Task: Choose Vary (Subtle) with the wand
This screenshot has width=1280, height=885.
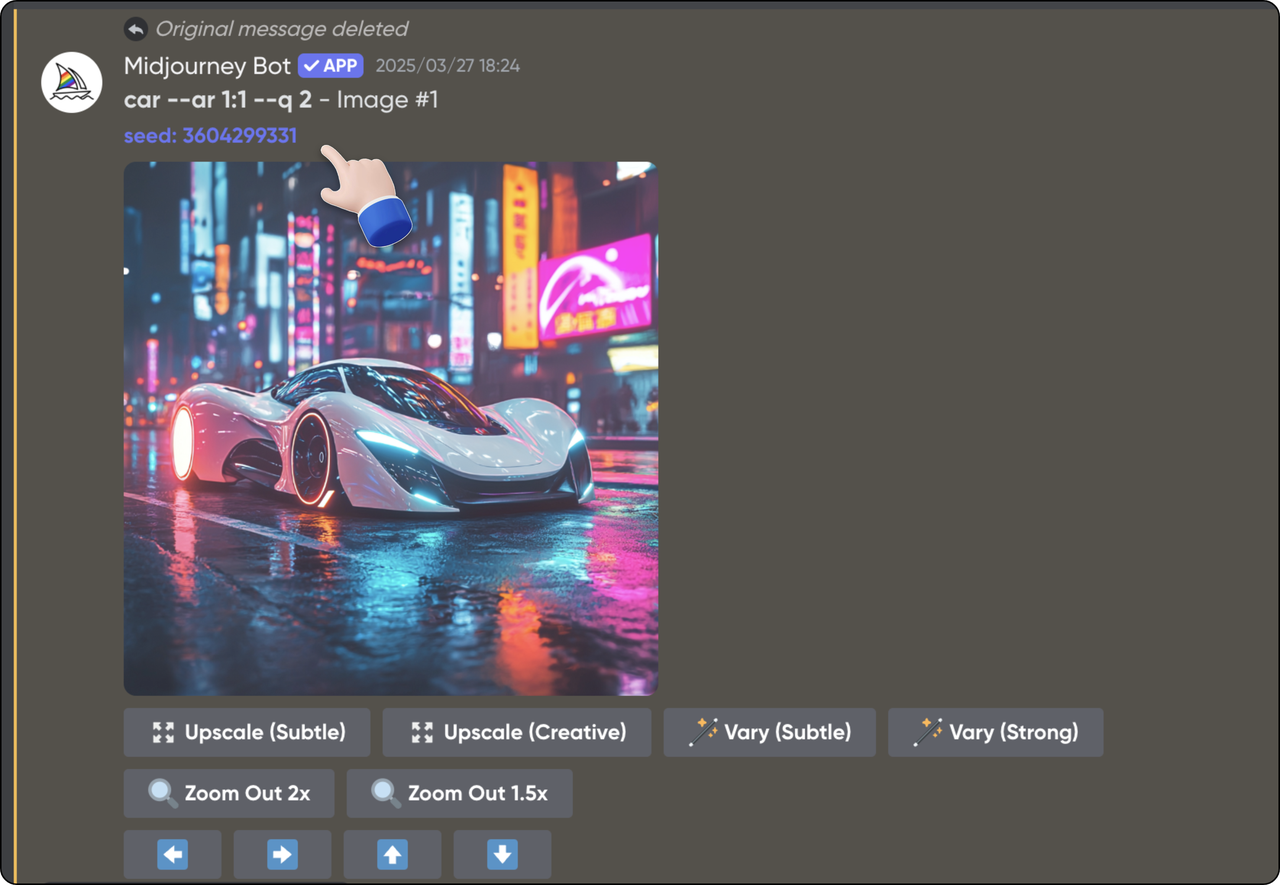Action: [770, 732]
